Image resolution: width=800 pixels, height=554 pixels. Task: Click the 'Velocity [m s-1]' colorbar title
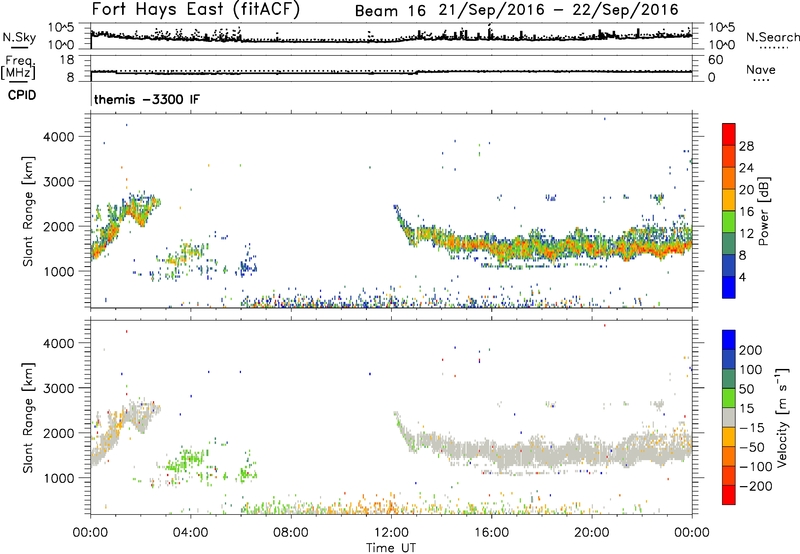tap(782, 417)
